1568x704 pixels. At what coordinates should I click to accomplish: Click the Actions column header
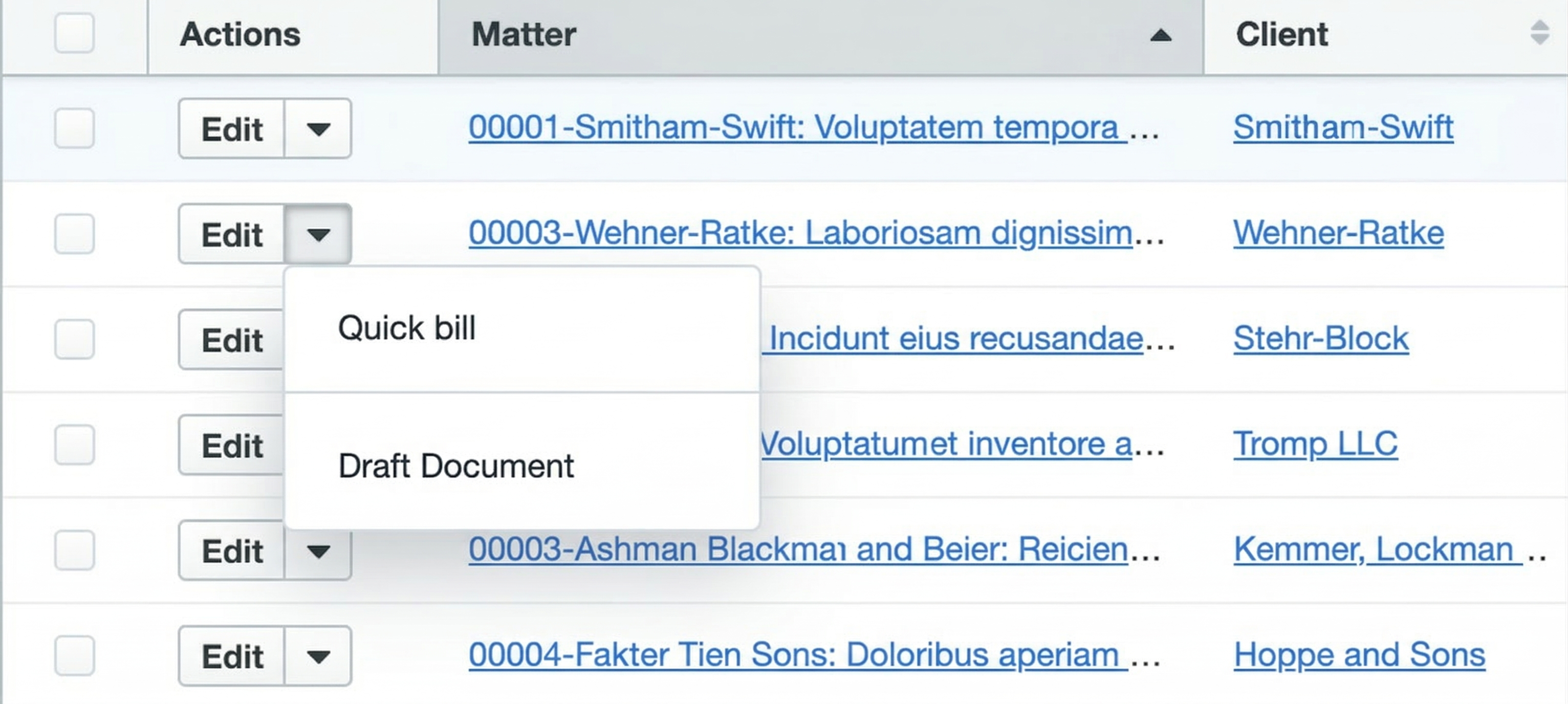coord(240,34)
